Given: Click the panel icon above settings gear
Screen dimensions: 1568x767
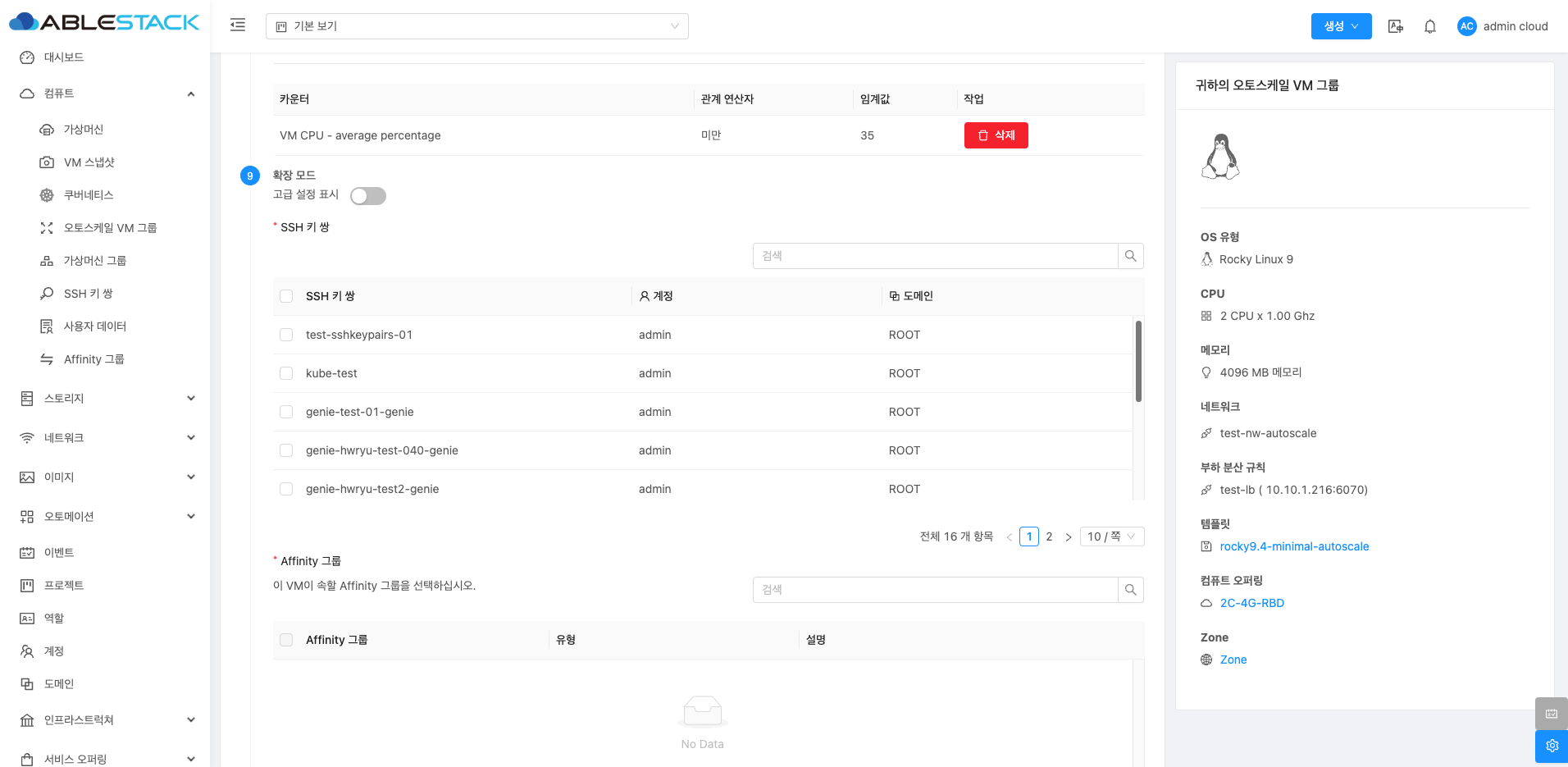Looking at the screenshot, I should [1551, 714].
